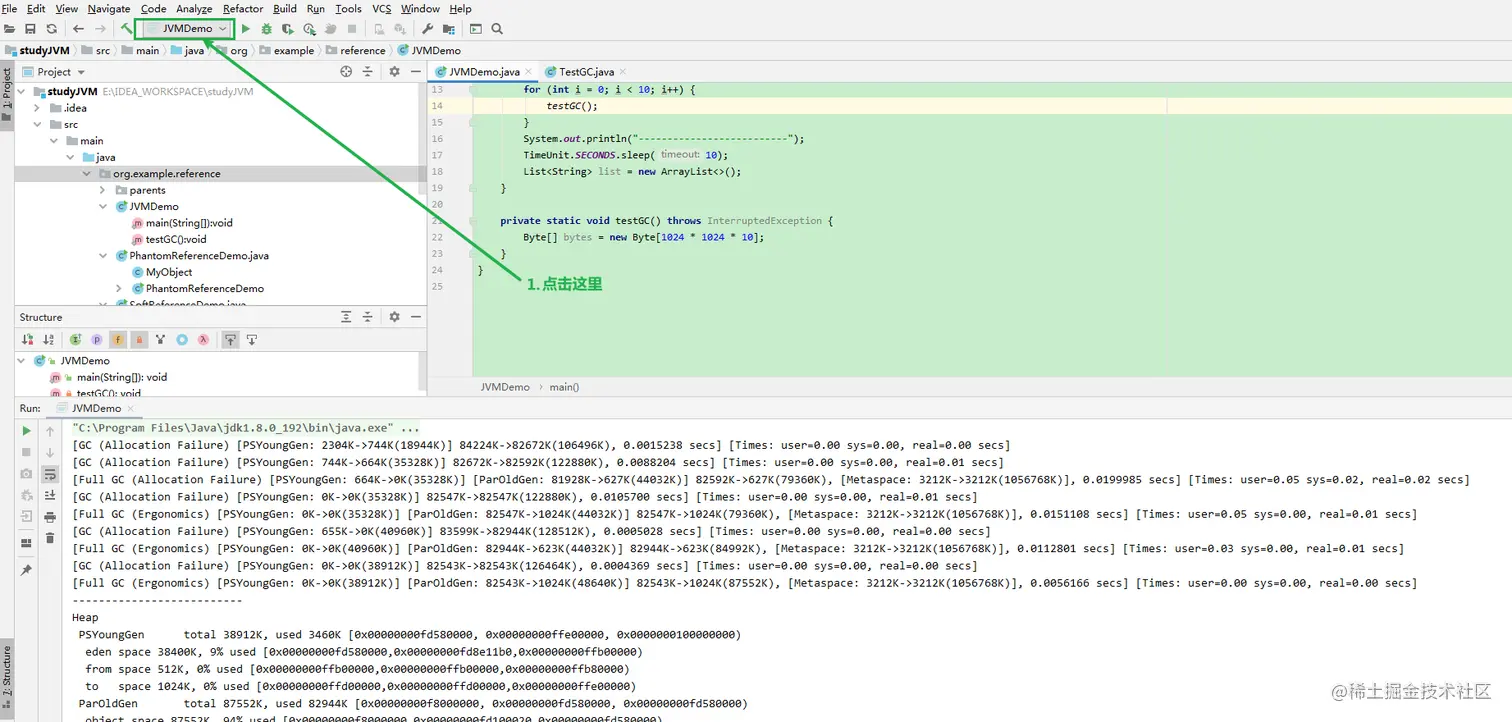This screenshot has width=1512, height=722.
Task: Open the JVMDemo run configuration dropdown
Action: click(x=185, y=29)
